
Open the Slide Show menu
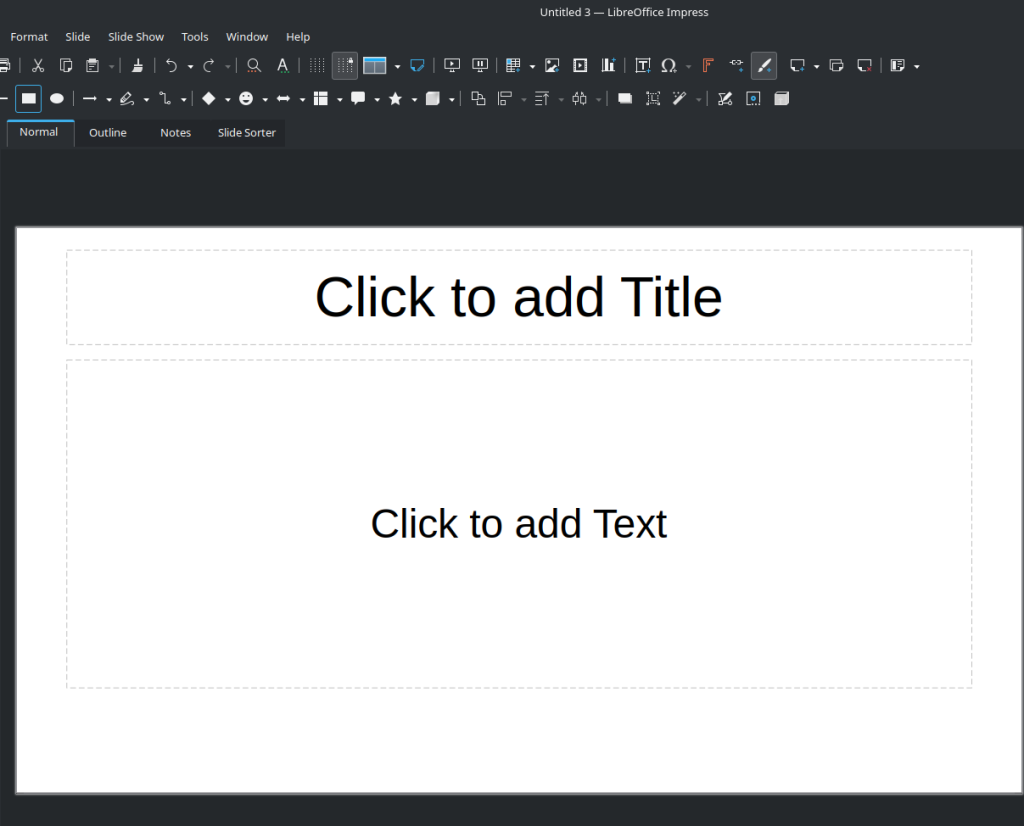coord(135,37)
